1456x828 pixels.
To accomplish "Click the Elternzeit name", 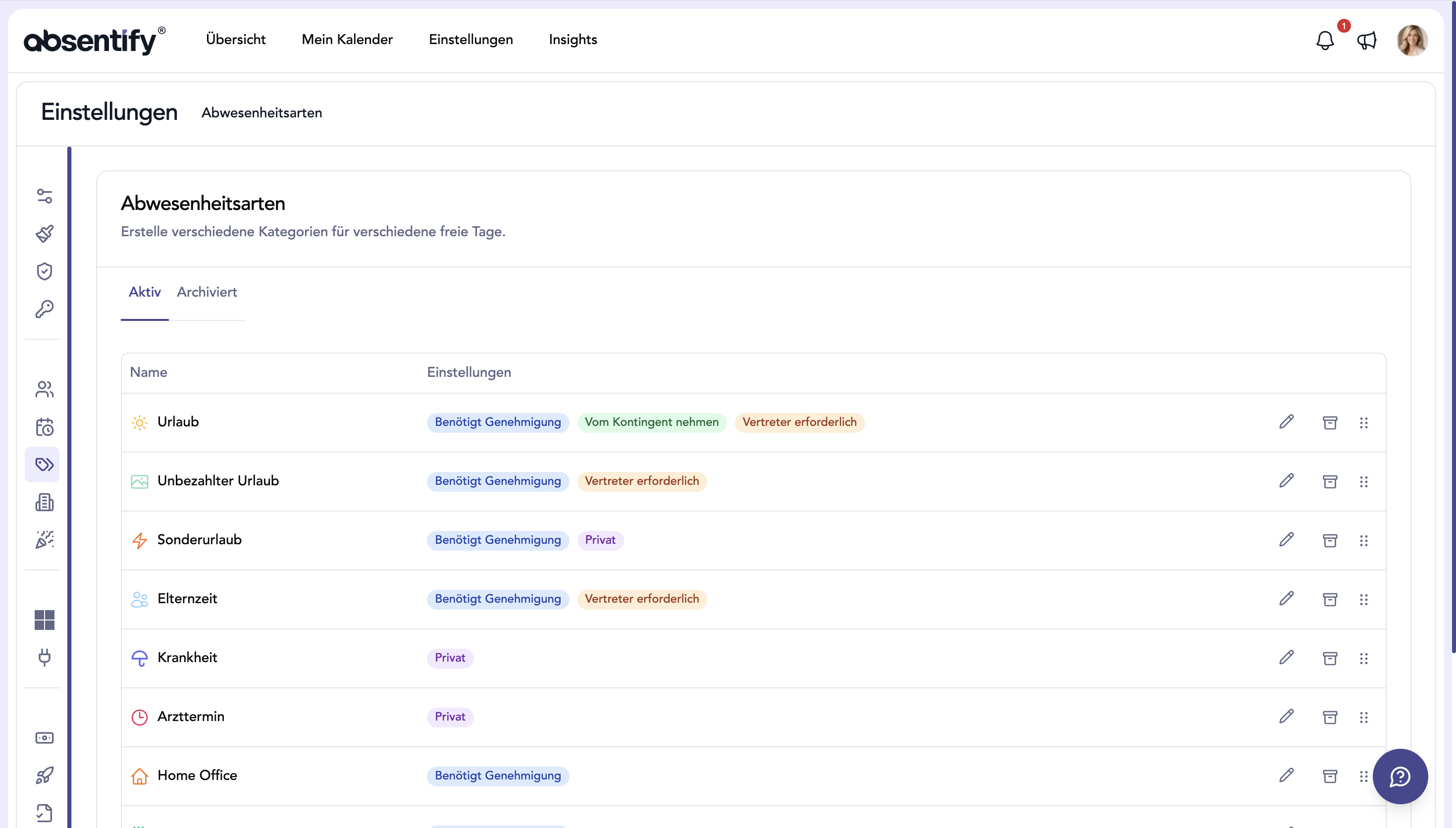I will click(x=187, y=599).
